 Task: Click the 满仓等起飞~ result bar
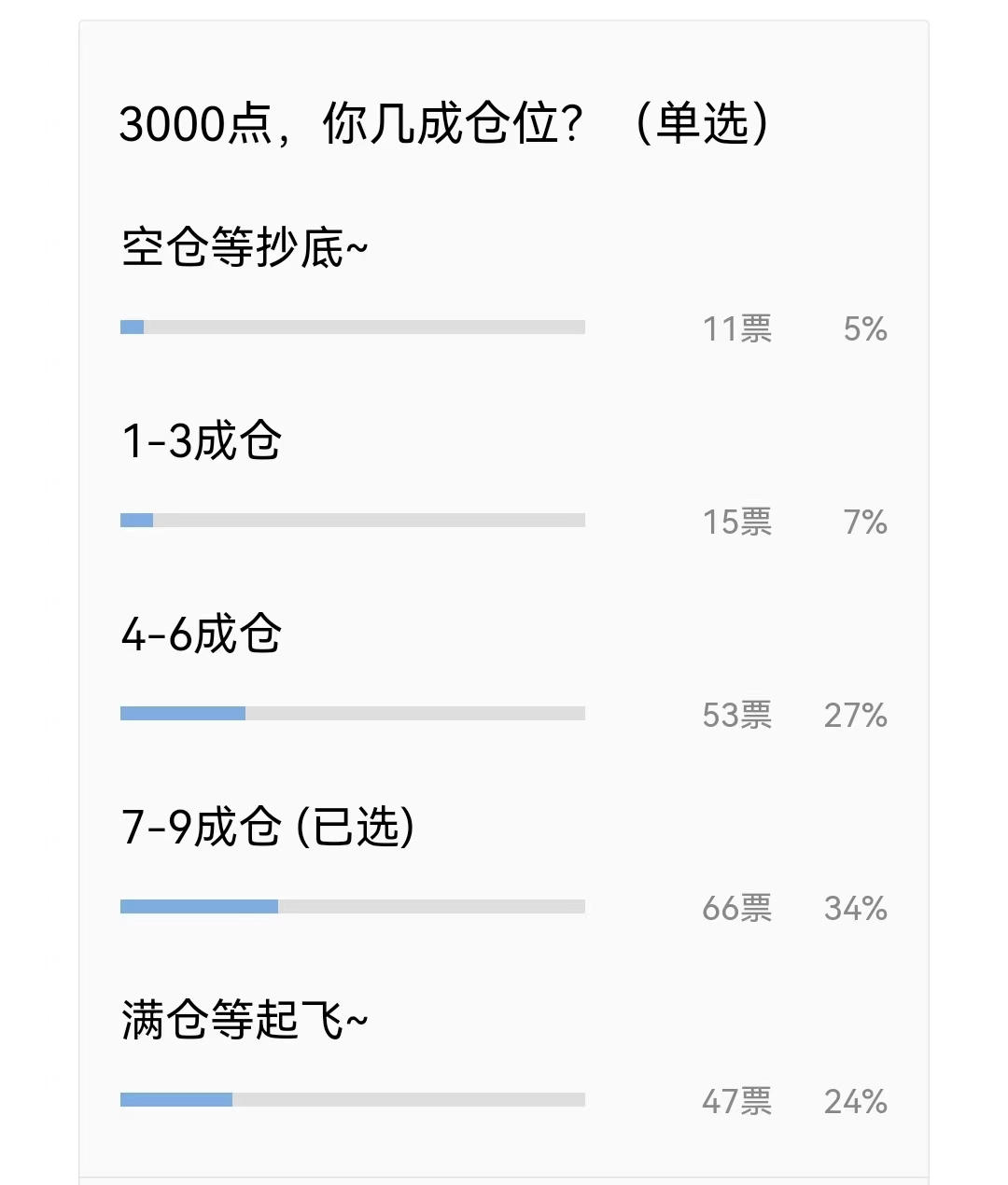tap(353, 1100)
